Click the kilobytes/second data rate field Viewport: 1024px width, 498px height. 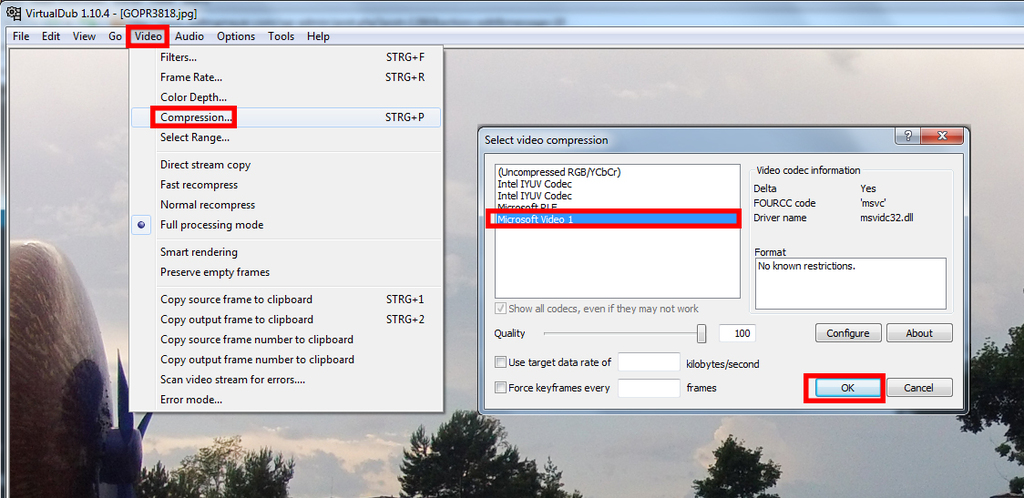(649, 362)
